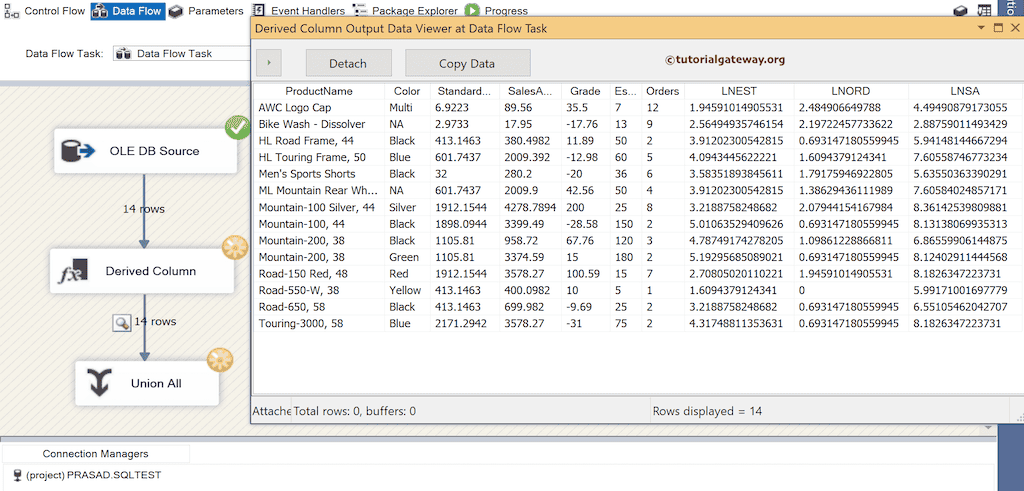
Task: Click the Detach button
Action: [x=348, y=63]
